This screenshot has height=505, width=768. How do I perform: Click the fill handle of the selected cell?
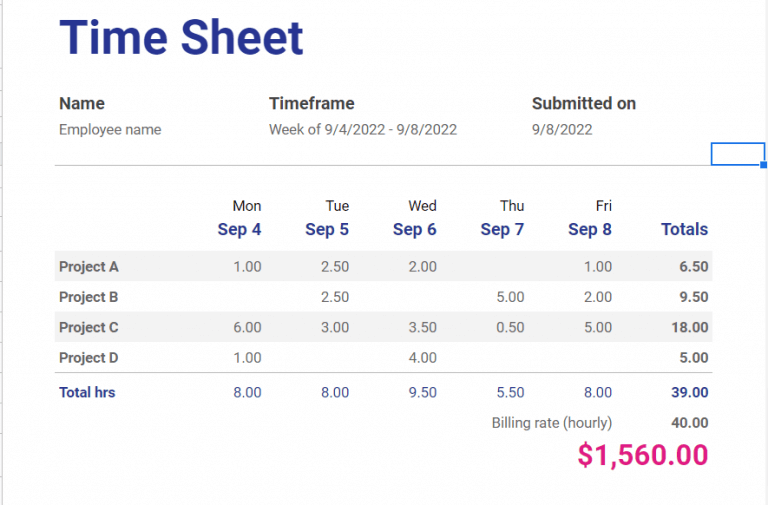(764, 165)
